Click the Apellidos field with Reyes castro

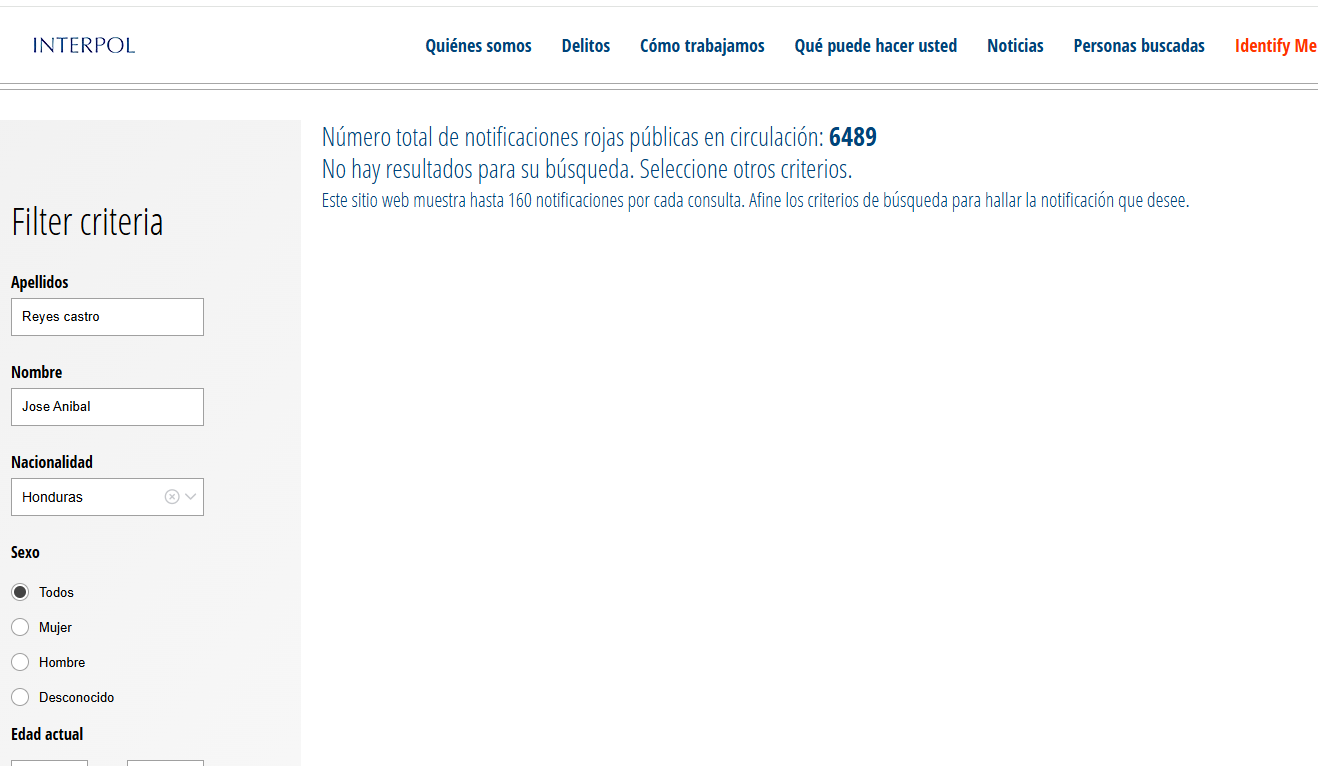pos(107,317)
